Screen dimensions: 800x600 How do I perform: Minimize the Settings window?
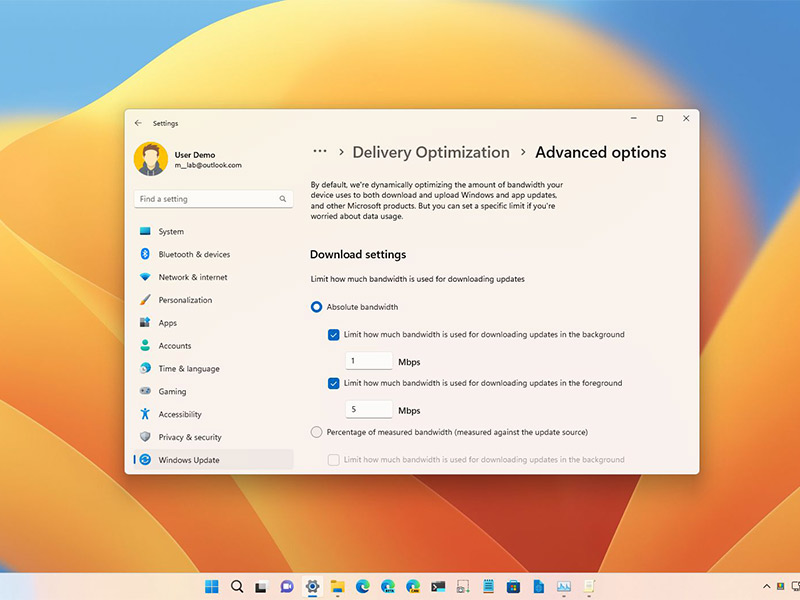point(634,118)
